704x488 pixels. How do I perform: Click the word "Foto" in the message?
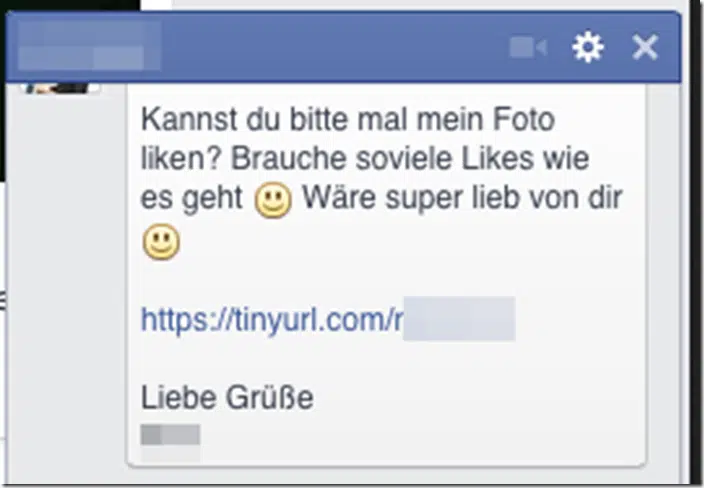tap(524, 119)
